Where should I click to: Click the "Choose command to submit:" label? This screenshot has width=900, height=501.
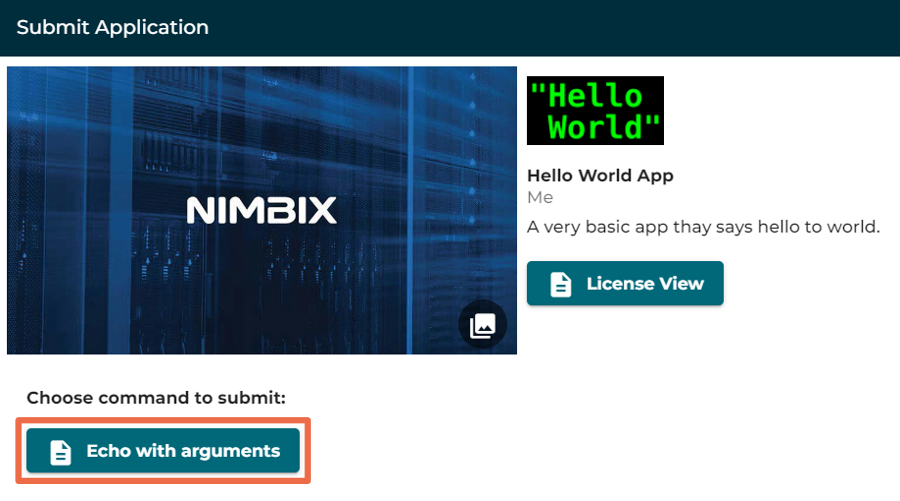[156, 398]
